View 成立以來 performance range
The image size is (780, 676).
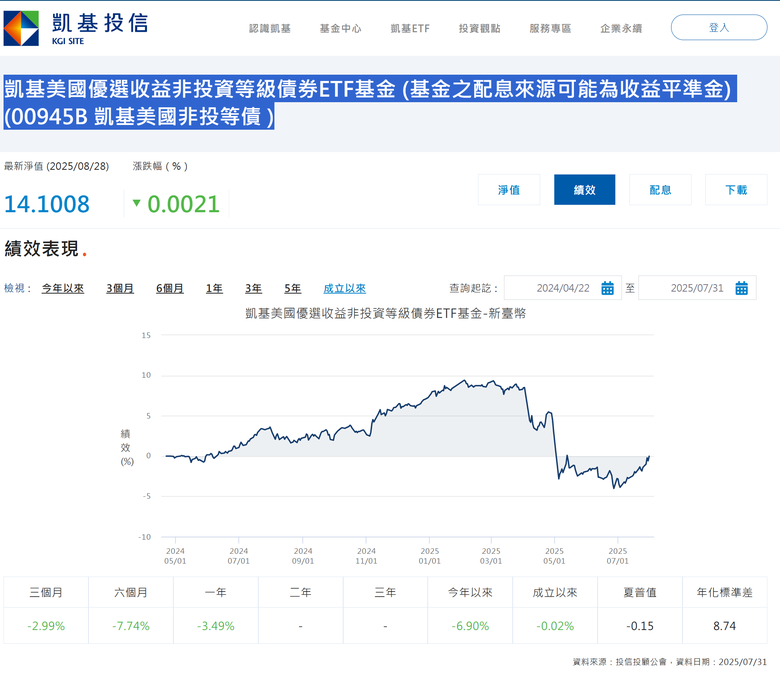(344, 289)
